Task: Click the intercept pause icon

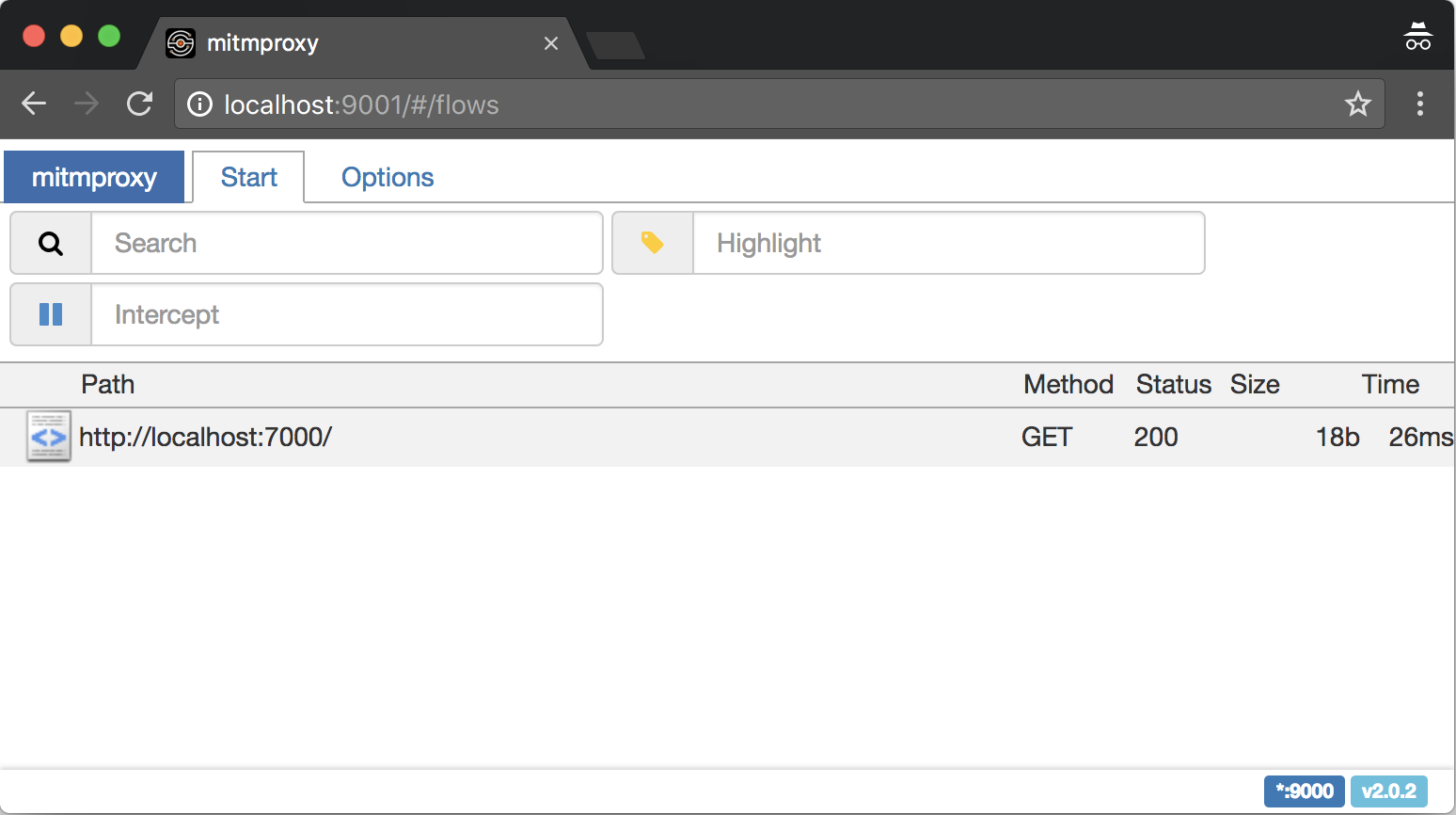Action: click(51, 314)
